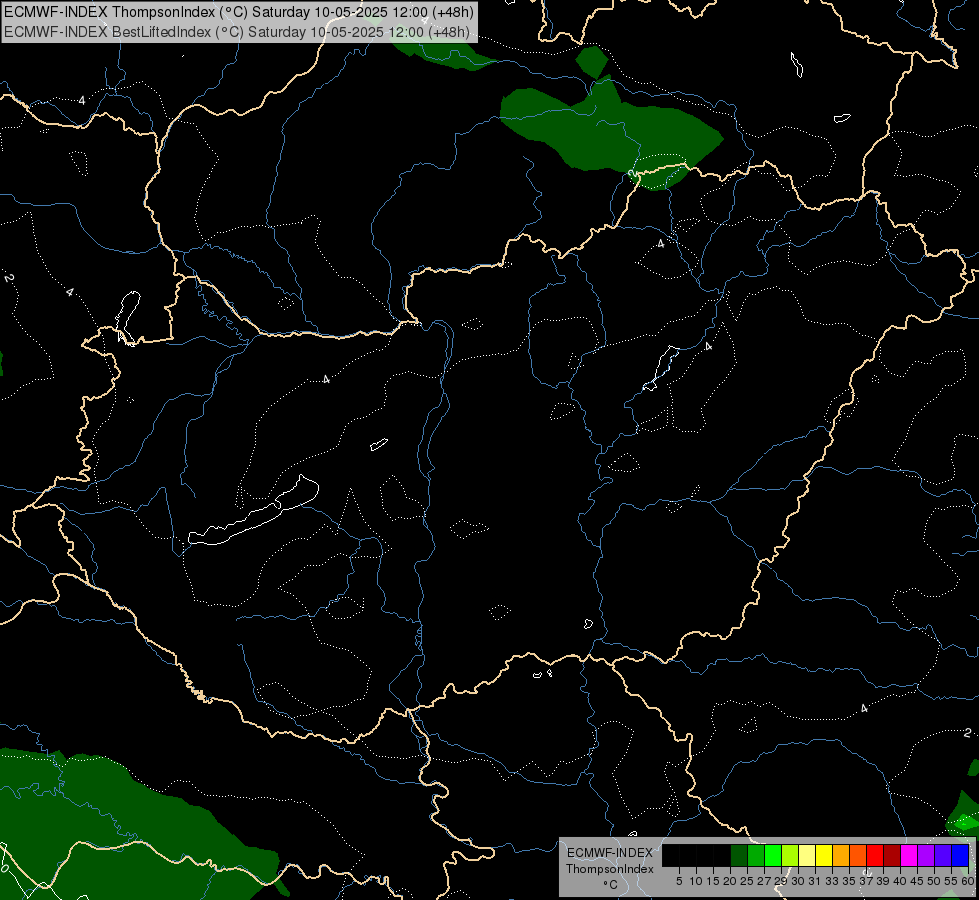
Task: Click the blue 55–60 legend swatch
Action: [960, 856]
